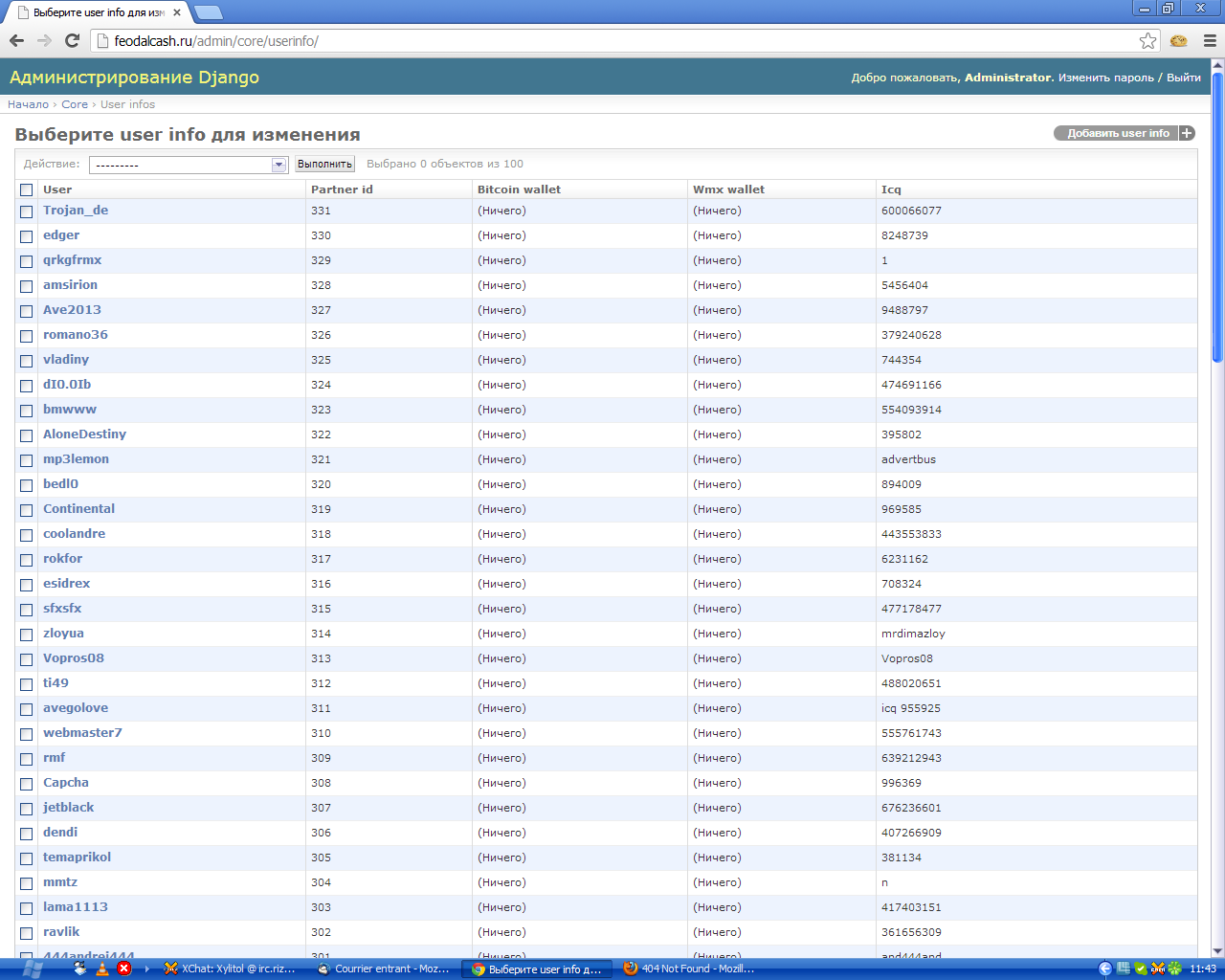Click the 'Администрирование Django' site title
Image resolution: width=1225 pixels, height=980 pixels.
pos(134,78)
